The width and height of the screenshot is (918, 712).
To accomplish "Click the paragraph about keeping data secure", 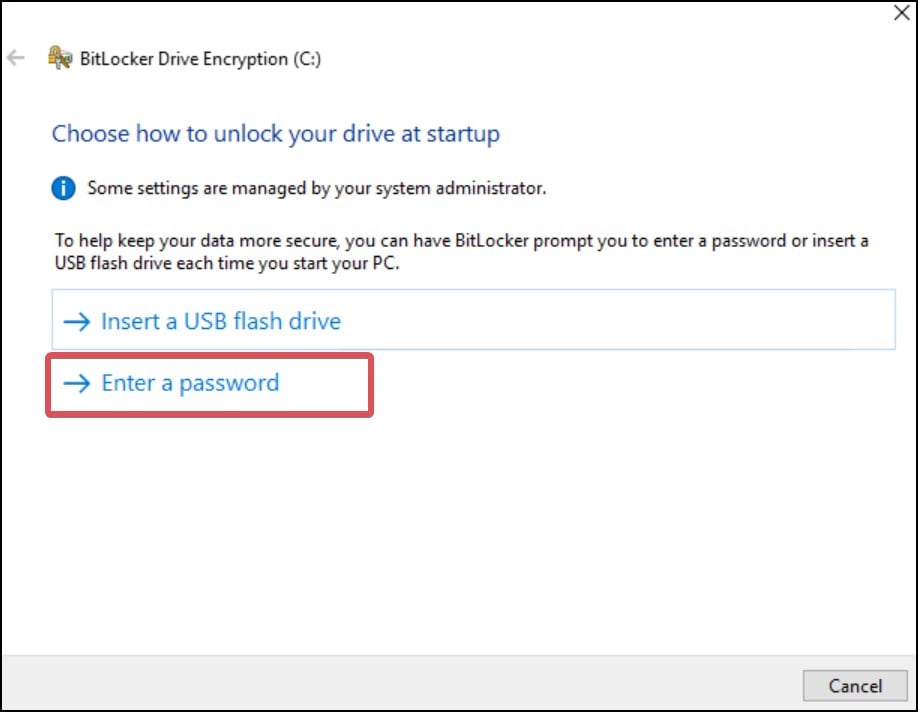I will (461, 252).
